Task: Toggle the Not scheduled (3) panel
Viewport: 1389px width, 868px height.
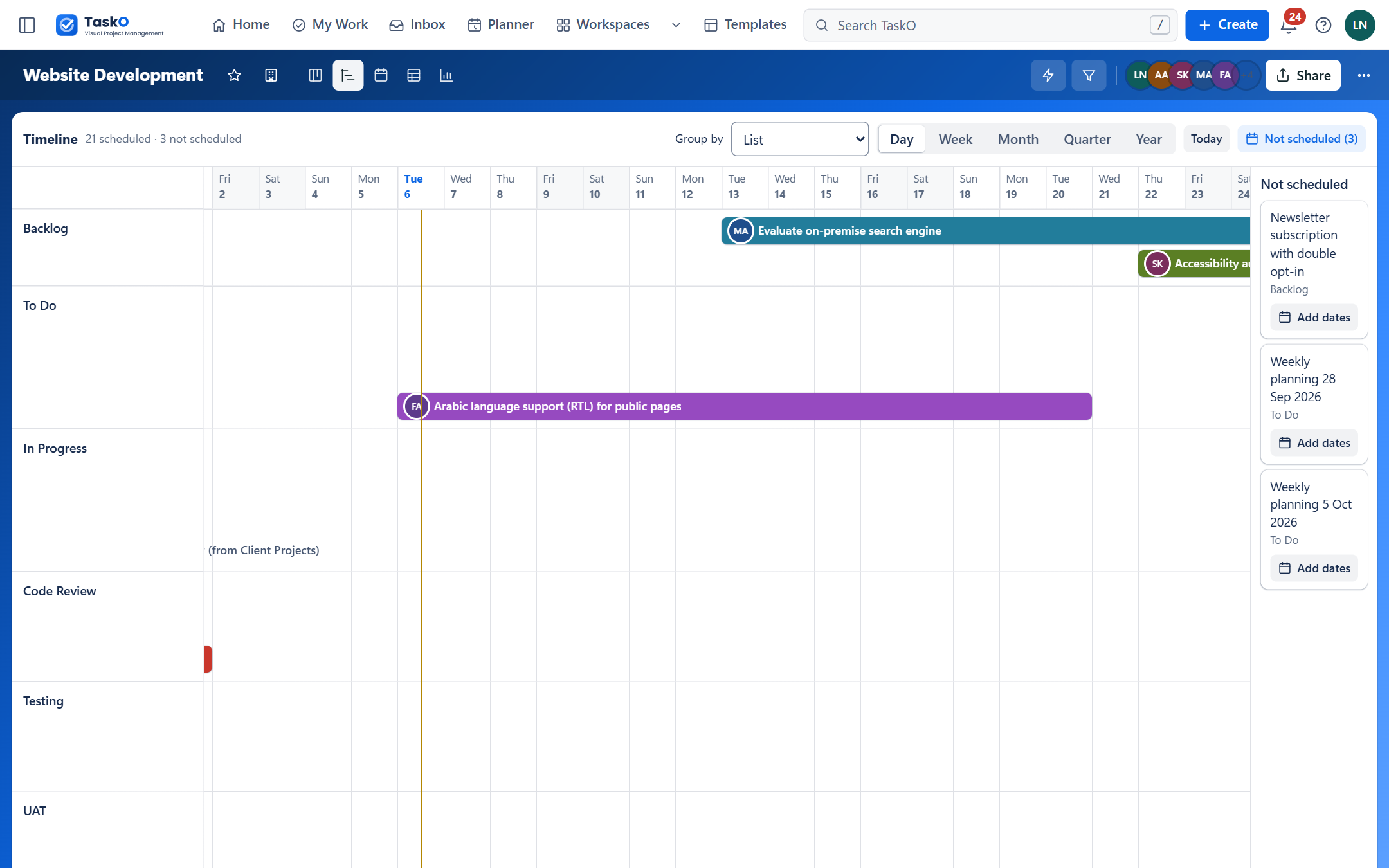Action: pos(1302,139)
